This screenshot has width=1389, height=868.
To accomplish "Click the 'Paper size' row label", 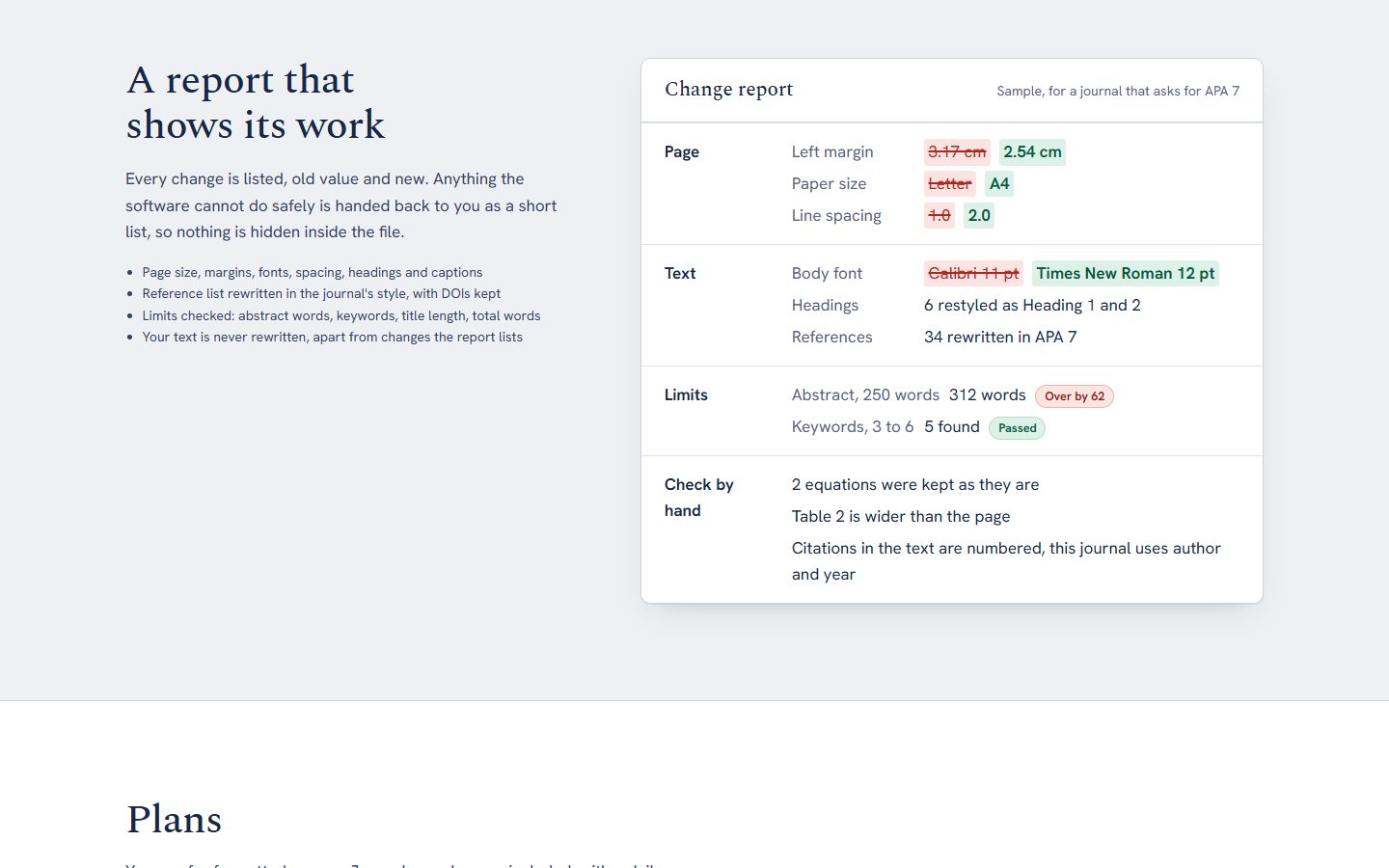I will [829, 184].
